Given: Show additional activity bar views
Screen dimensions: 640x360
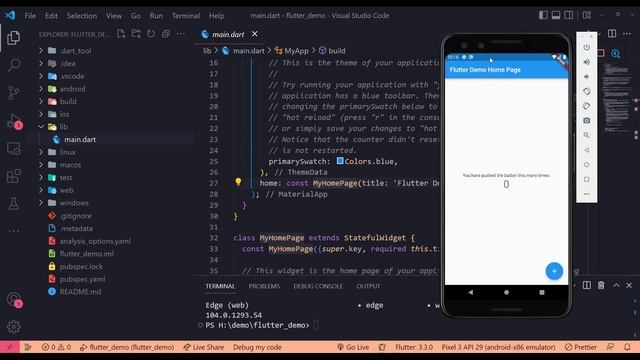Looking at the screenshot, I should tap(13, 231).
